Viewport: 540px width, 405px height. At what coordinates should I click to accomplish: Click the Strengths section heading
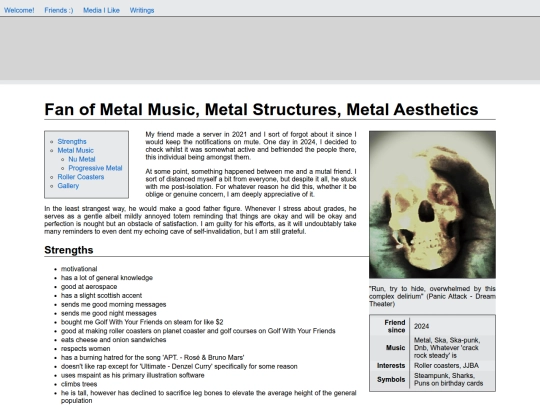pyautogui.click(x=69, y=250)
